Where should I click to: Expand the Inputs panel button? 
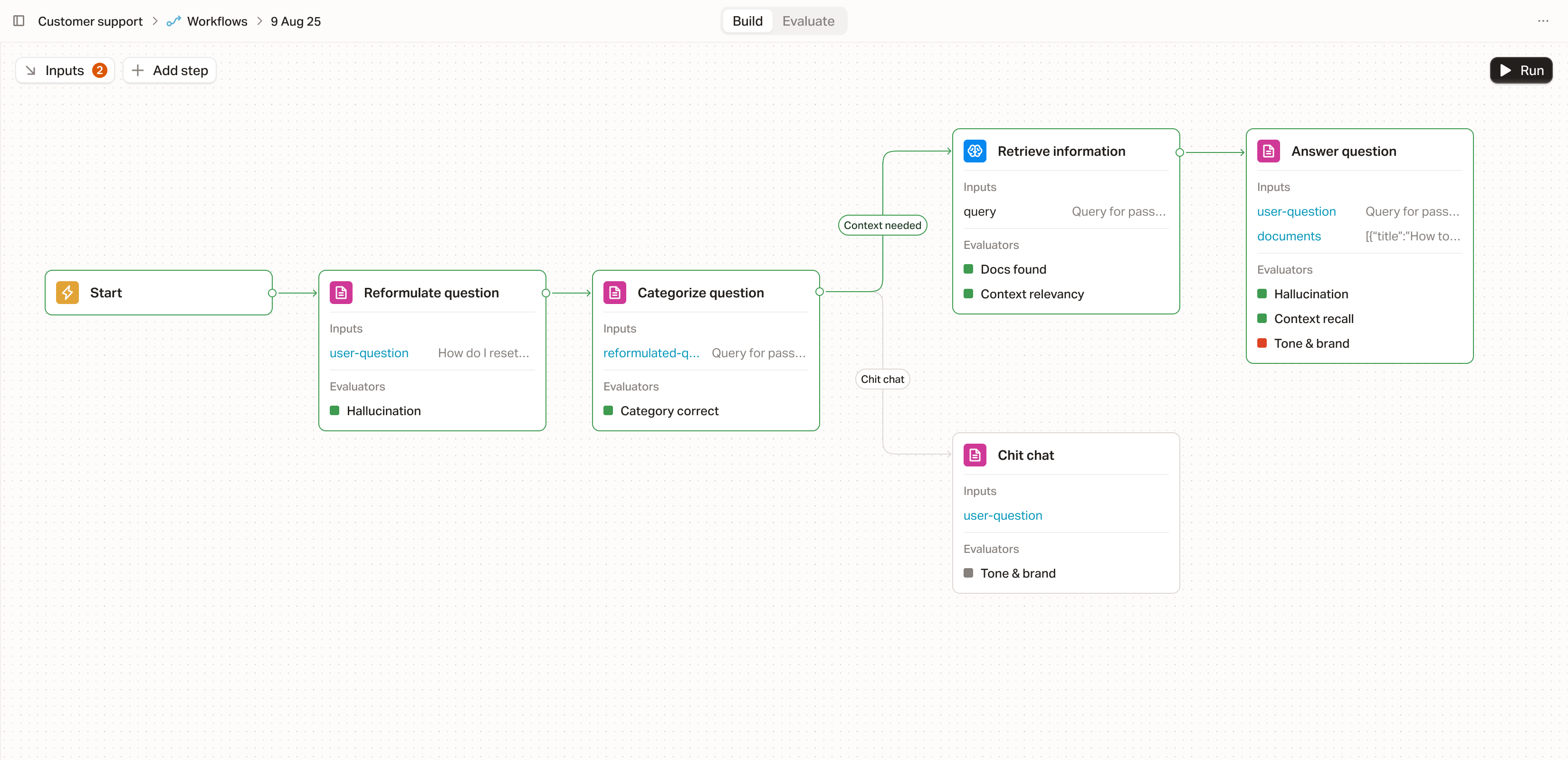65,71
